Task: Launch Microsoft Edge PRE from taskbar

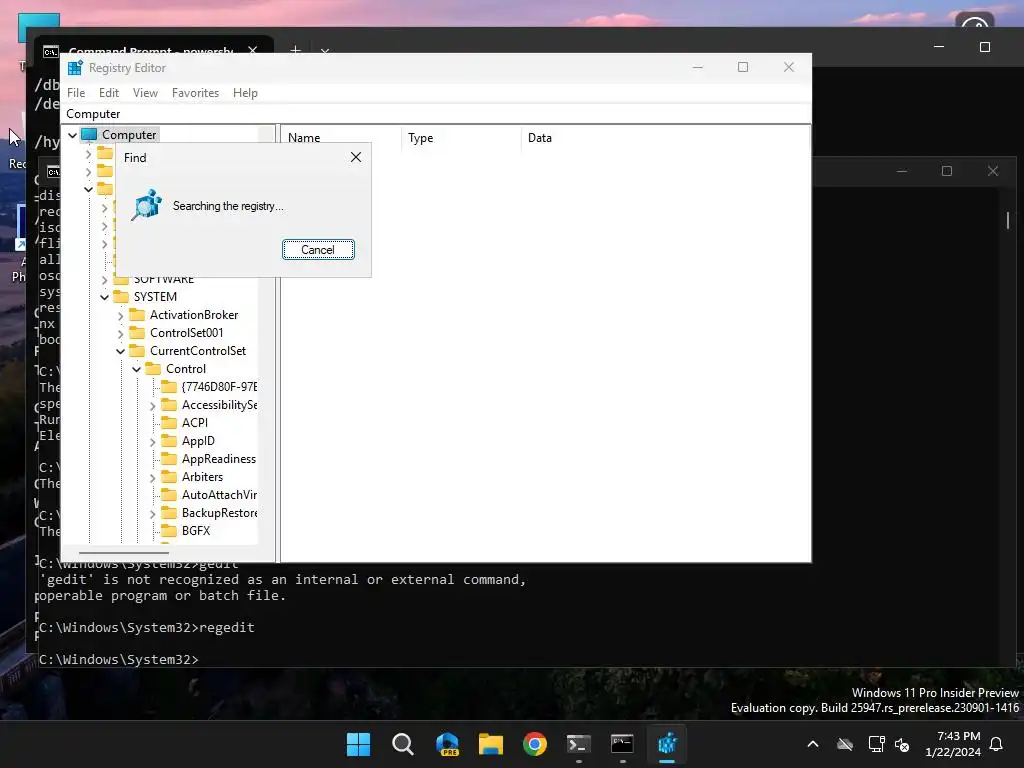Action: [x=447, y=744]
